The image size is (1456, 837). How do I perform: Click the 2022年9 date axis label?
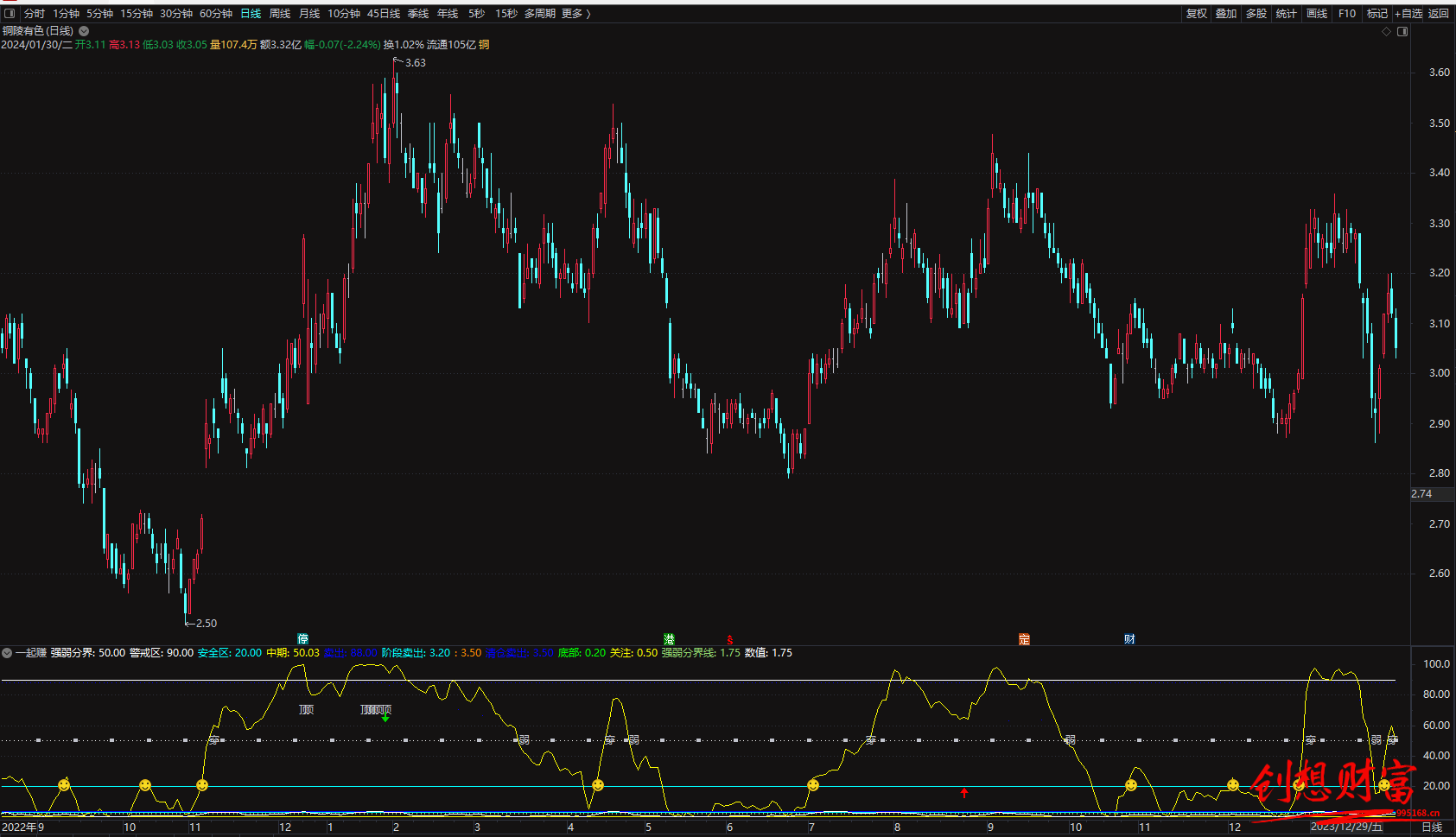pyautogui.click(x=23, y=827)
